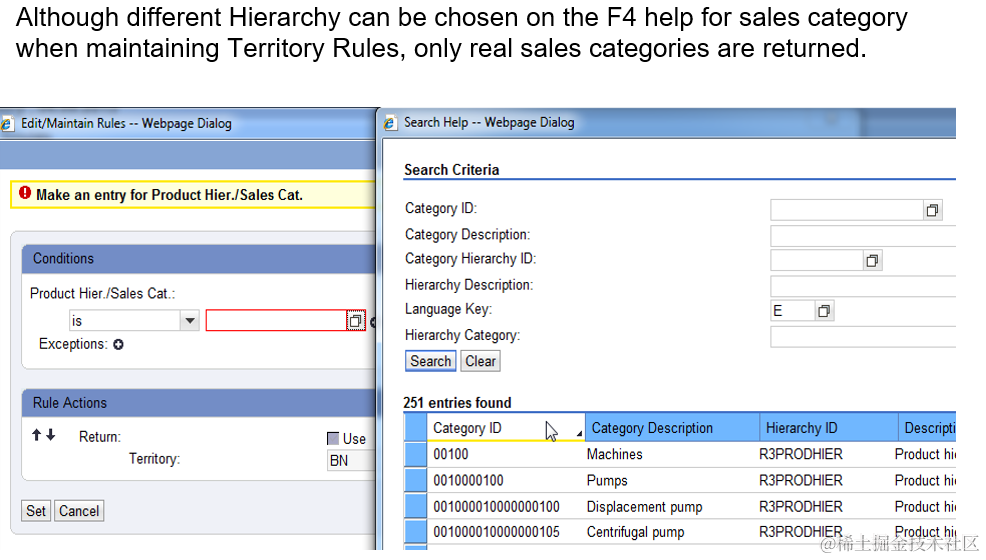Open value help for Language Key field
This screenshot has height=560, width=986.
pyautogui.click(x=824, y=311)
